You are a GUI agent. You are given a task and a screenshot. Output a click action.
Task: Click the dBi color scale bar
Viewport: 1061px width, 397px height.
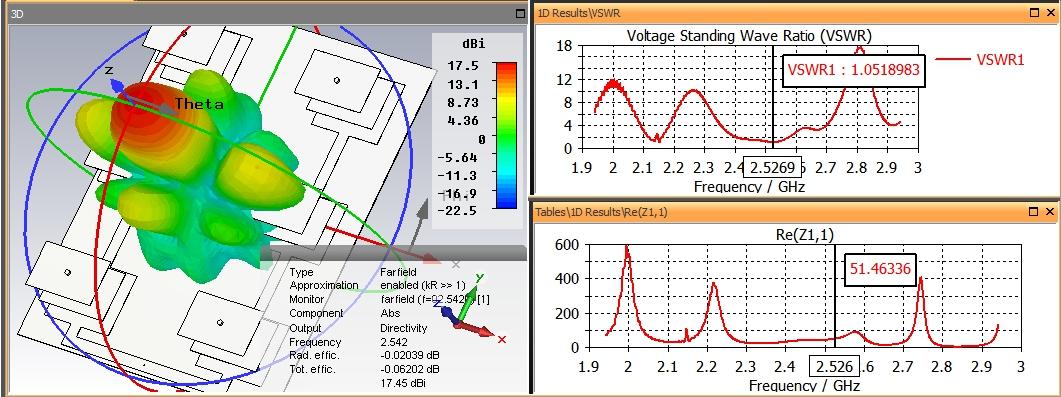tap(505, 135)
